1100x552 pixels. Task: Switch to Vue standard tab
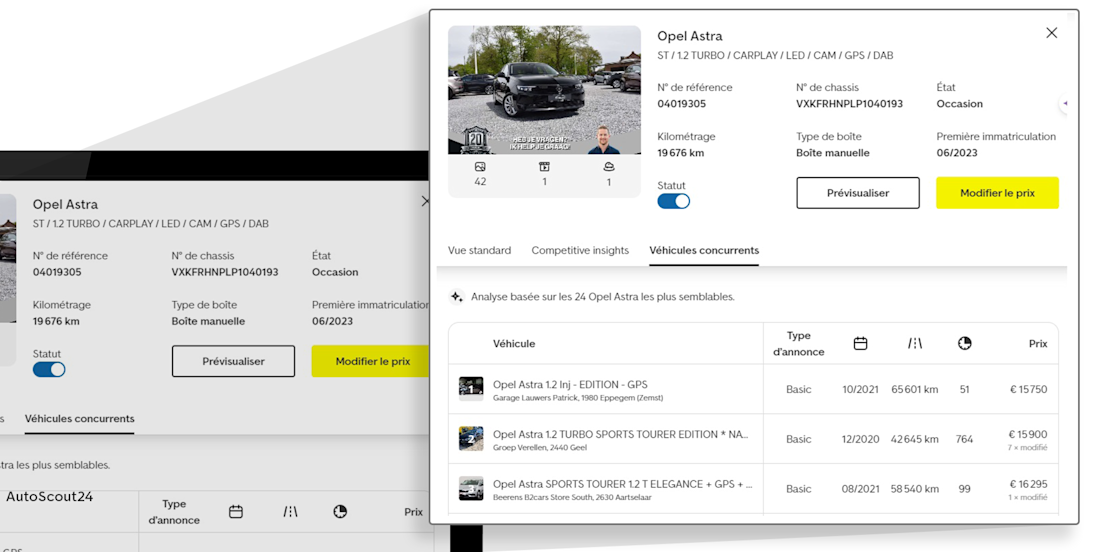point(480,250)
